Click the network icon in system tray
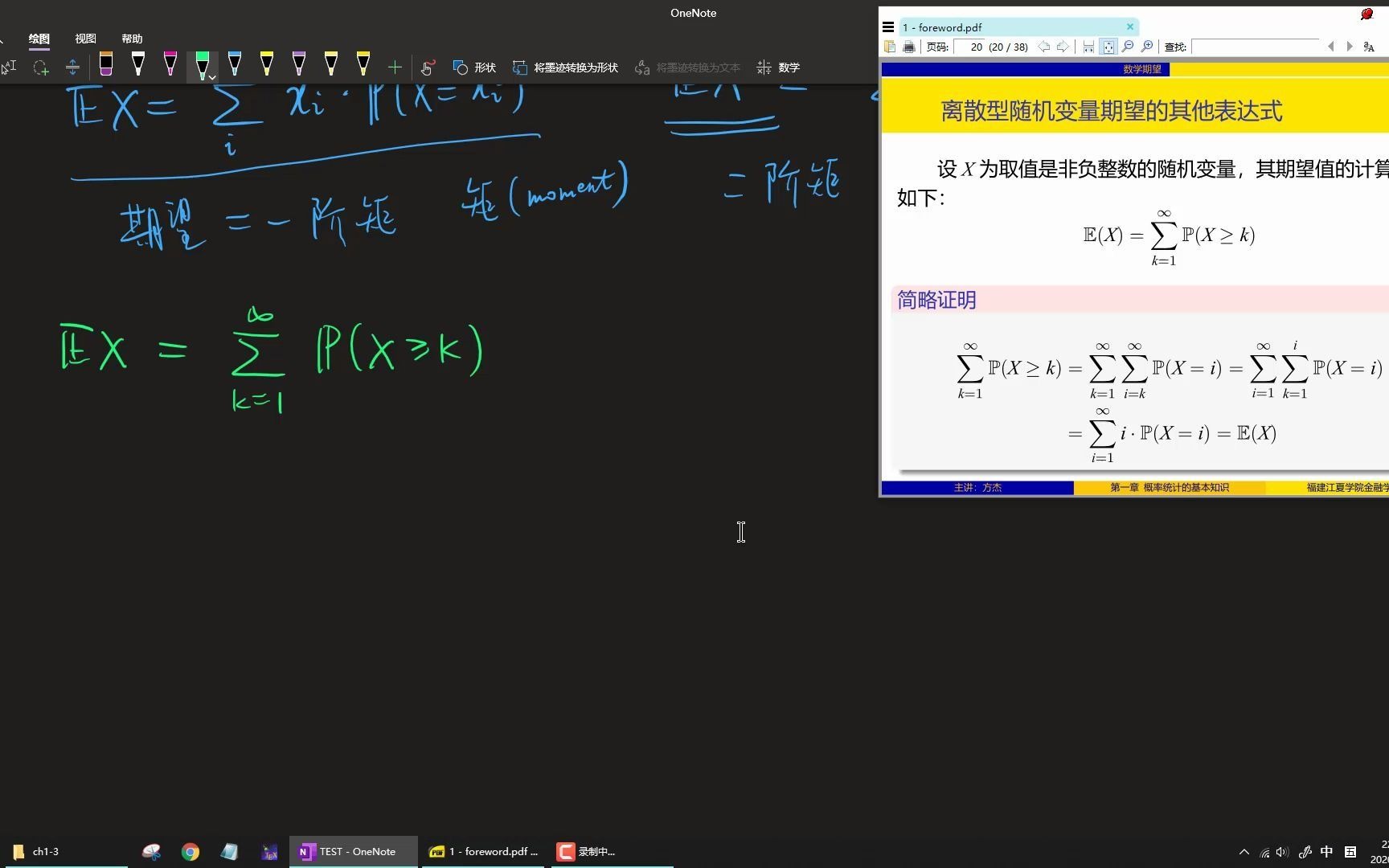Screen dimensions: 1389x868 (1264, 853)
